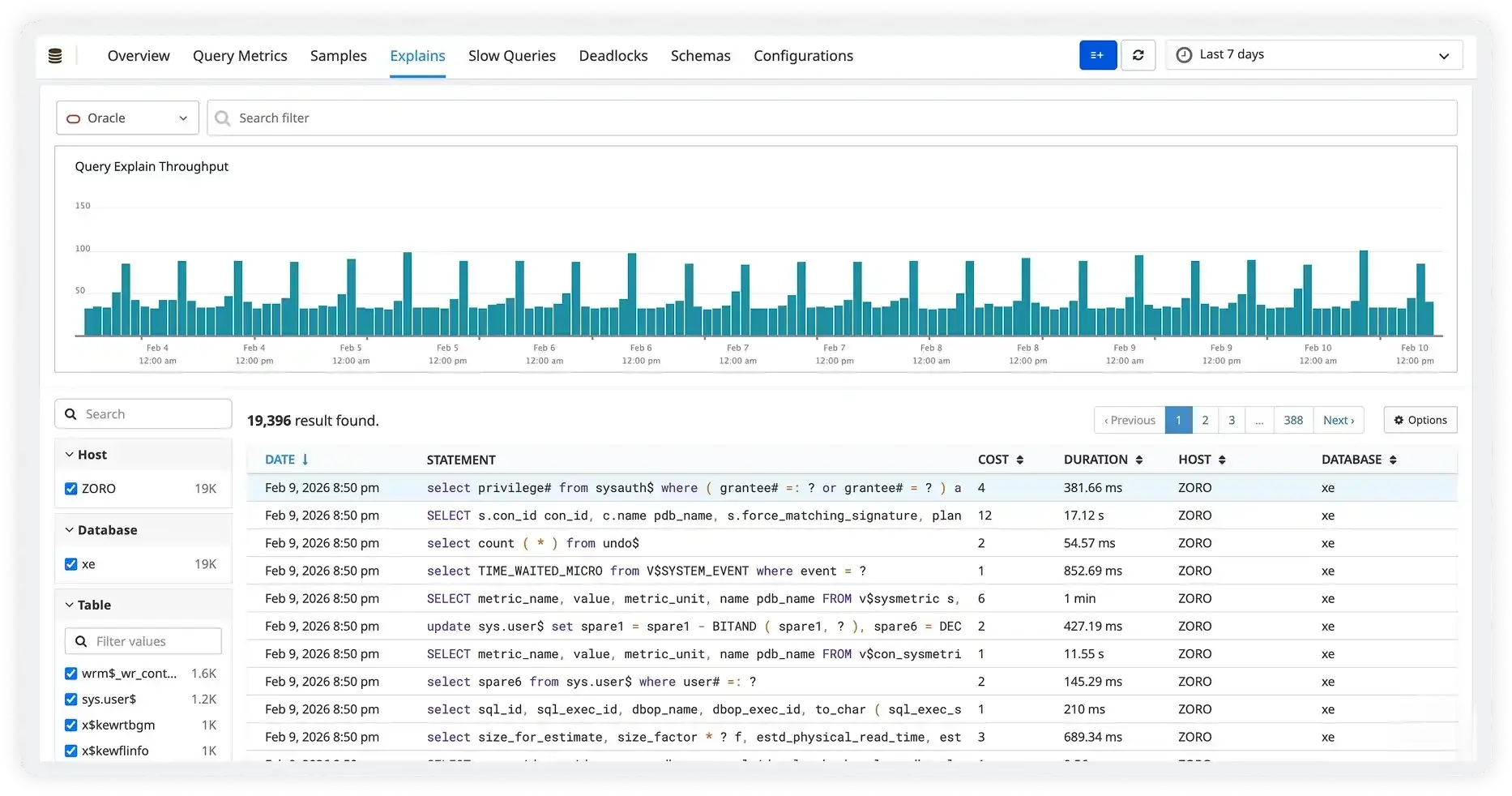Viewport: 1512px width, 796px height.
Task: Click the clock icon inside the time range selector
Action: coord(1184,54)
